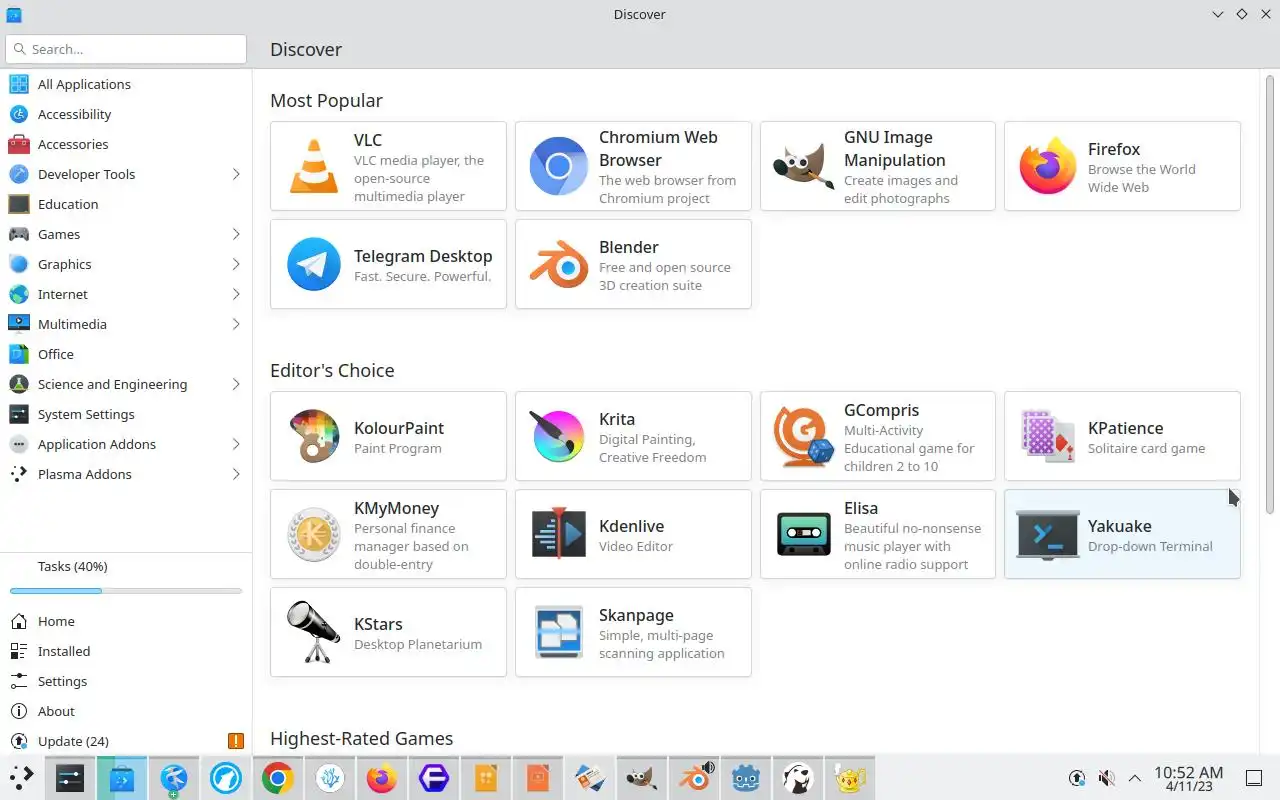Open the Update (24) page
The image size is (1280, 800).
[x=126, y=741]
